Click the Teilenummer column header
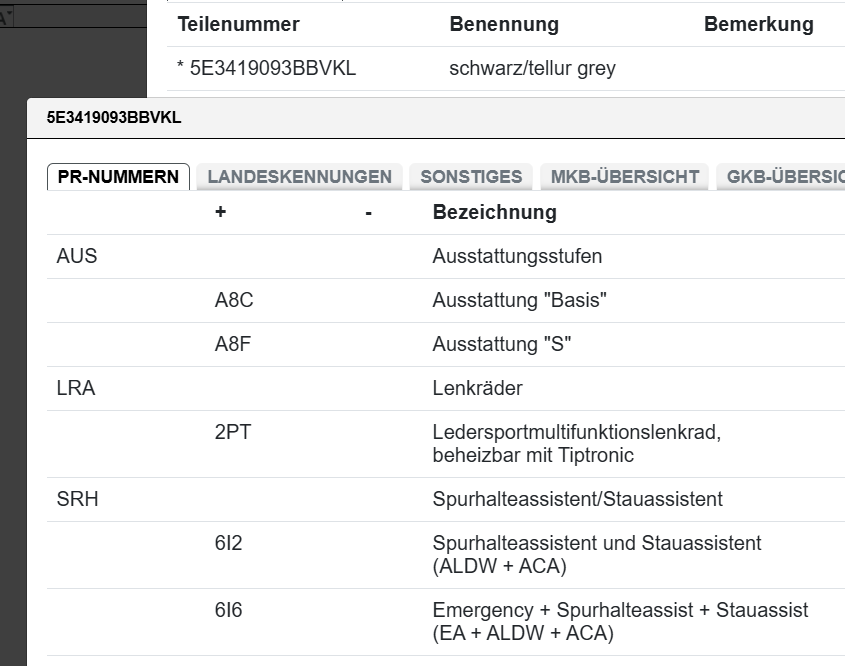845x666 pixels. pos(237,24)
